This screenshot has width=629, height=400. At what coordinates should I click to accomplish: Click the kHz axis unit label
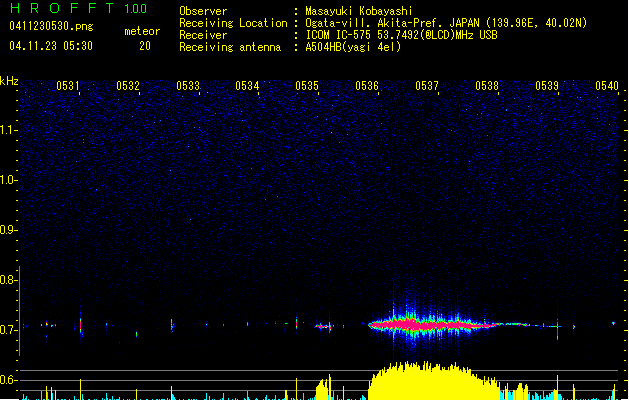9,81
